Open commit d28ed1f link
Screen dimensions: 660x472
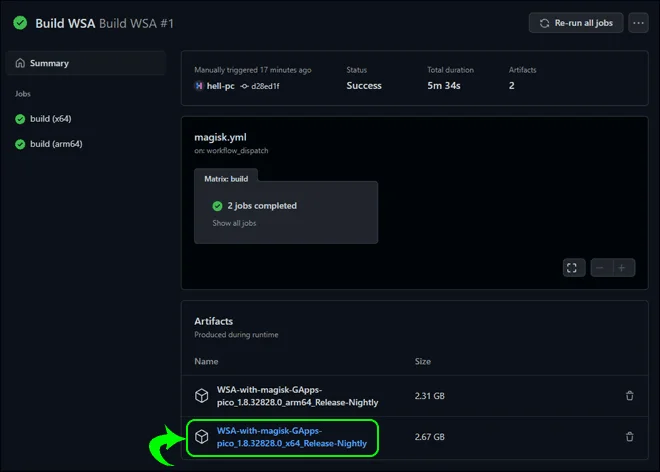coord(265,86)
